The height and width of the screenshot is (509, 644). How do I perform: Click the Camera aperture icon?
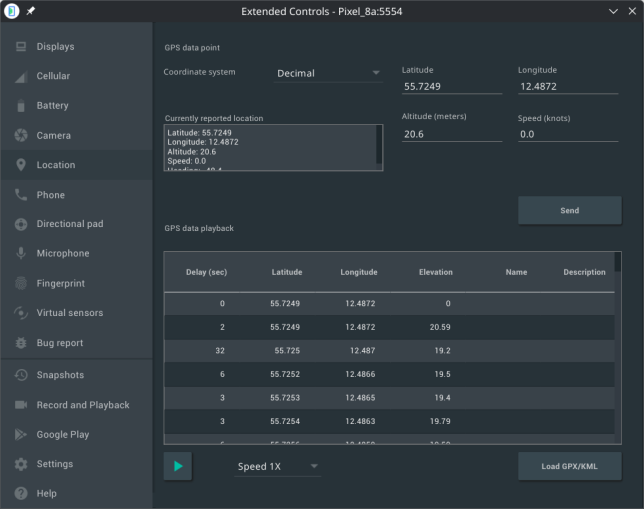(21, 135)
